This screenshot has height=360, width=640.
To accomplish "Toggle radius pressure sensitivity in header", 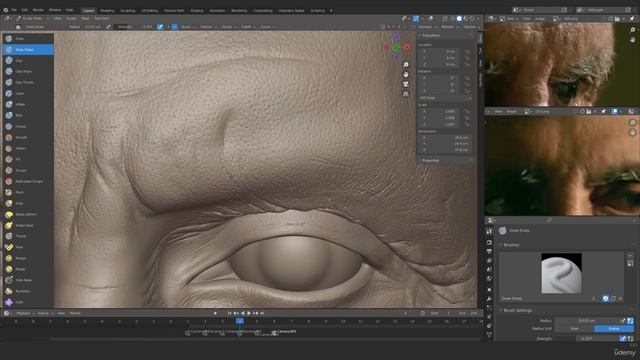I will pyautogui.click(x=108, y=27).
